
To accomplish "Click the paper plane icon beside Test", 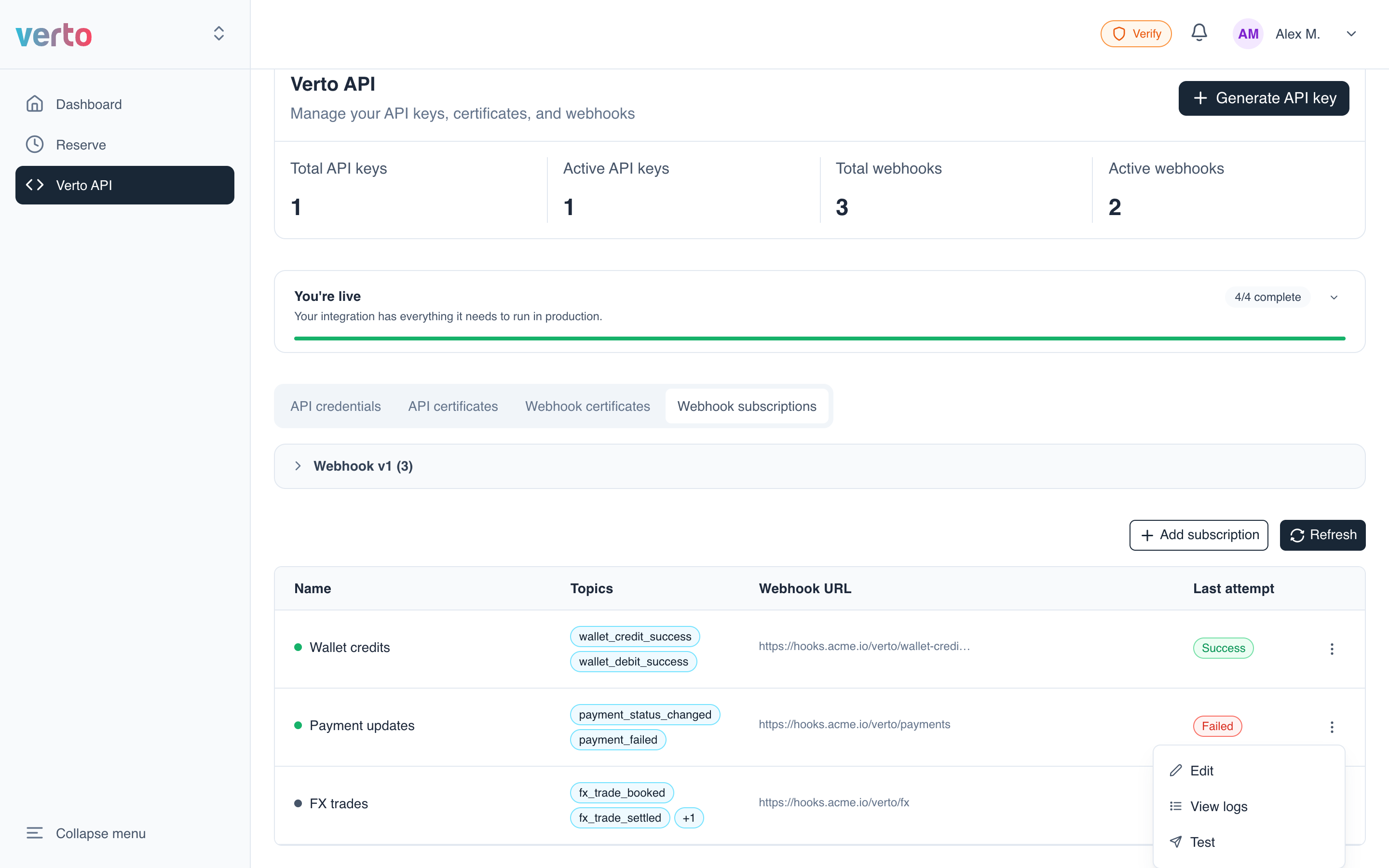I will tap(1175, 841).
